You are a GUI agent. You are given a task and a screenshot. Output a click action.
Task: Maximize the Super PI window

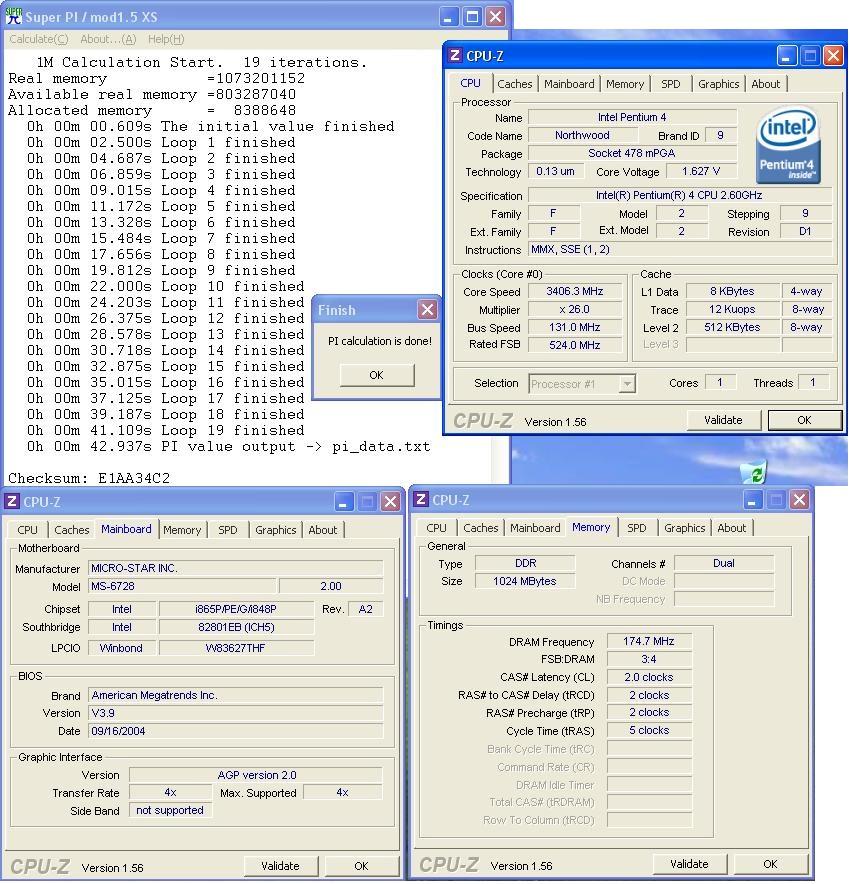[472, 16]
